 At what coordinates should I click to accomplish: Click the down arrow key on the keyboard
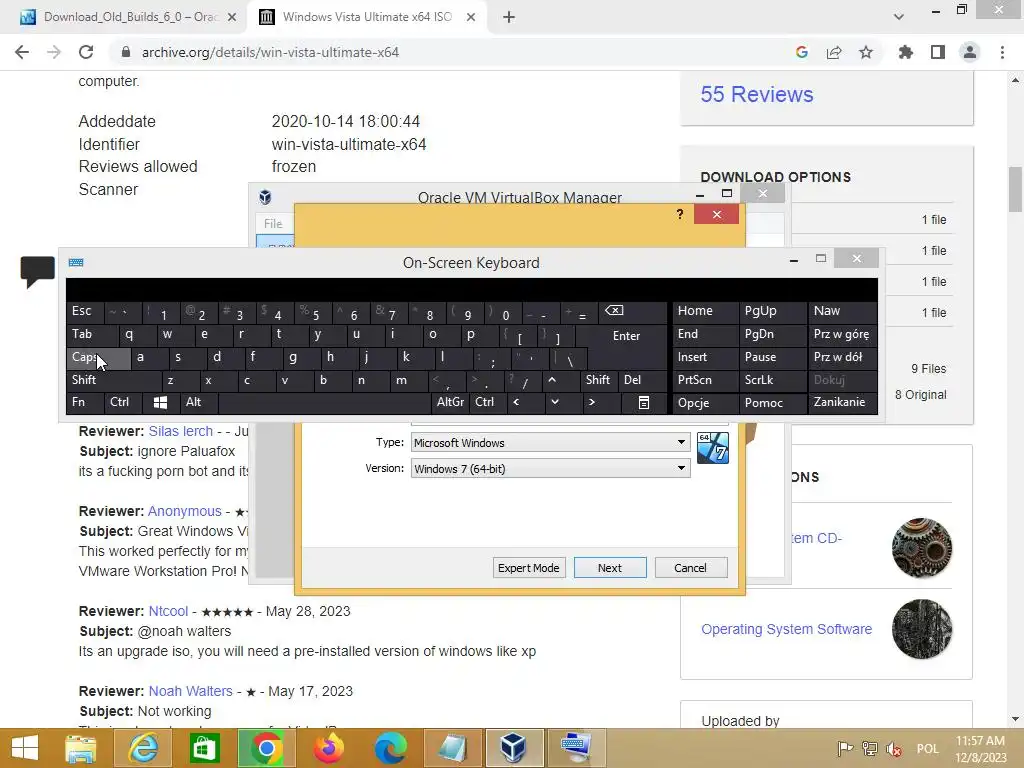click(555, 402)
